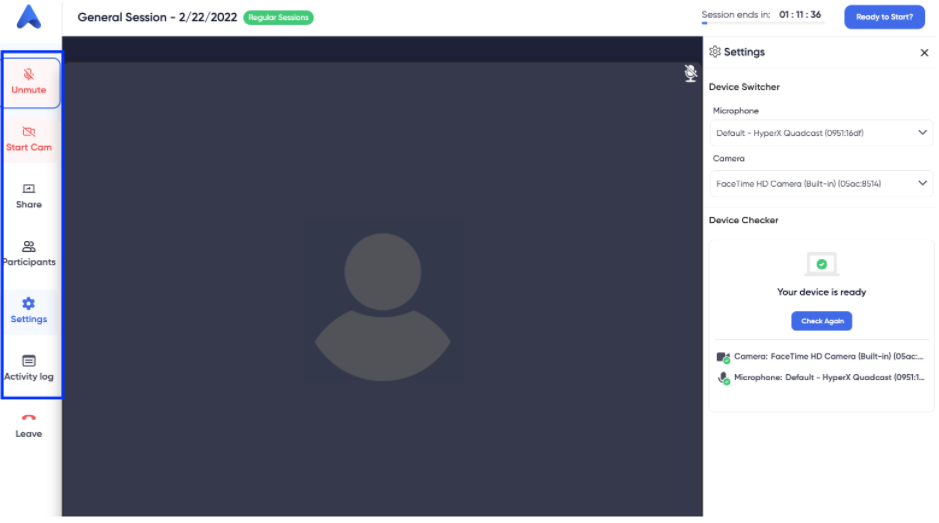Viewport: 939px width, 523px height.
Task: Click 'Camera: FaceTime HD Camera' status line
Action: 828,356
